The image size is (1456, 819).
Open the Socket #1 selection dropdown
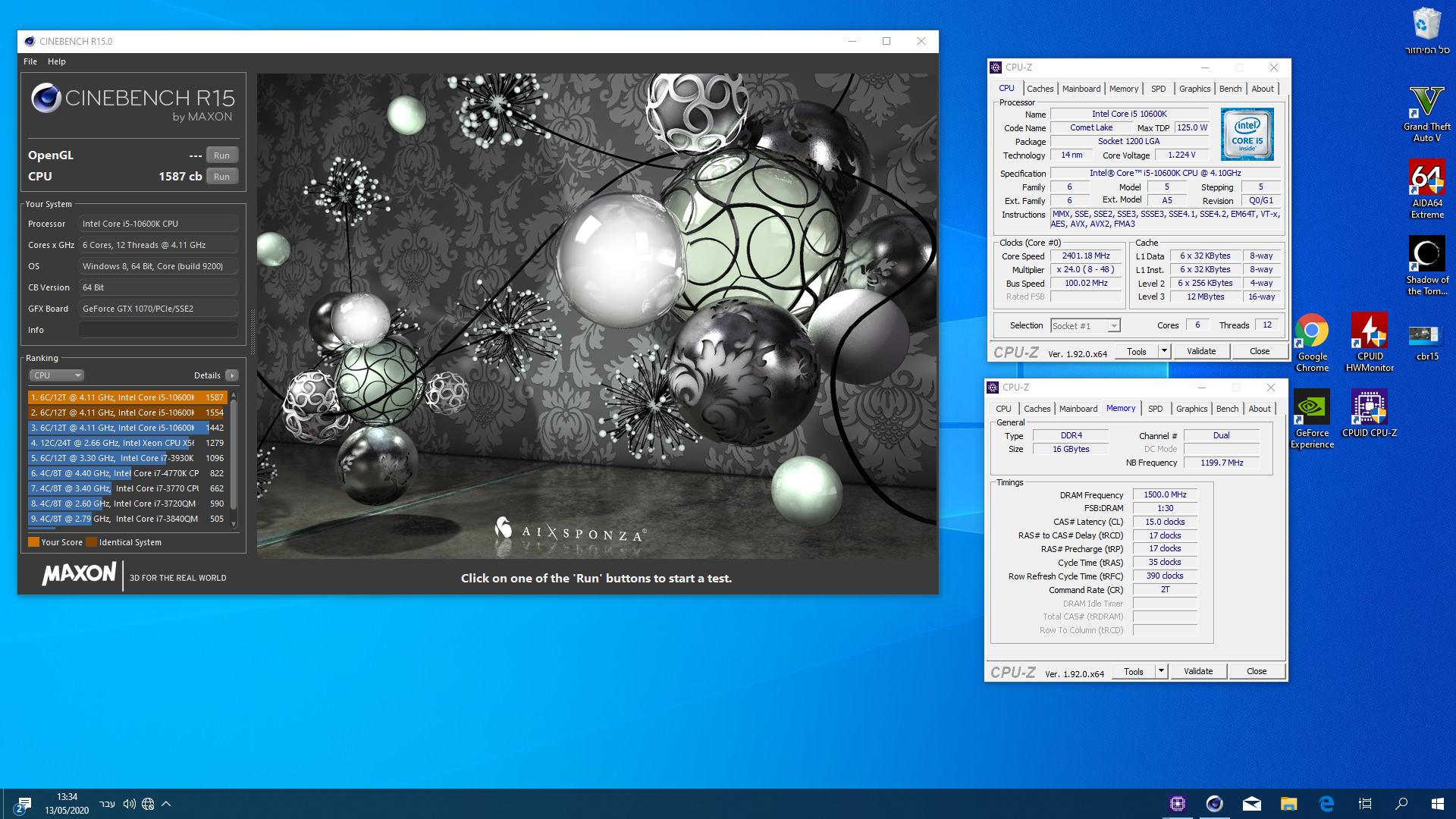click(x=1085, y=326)
